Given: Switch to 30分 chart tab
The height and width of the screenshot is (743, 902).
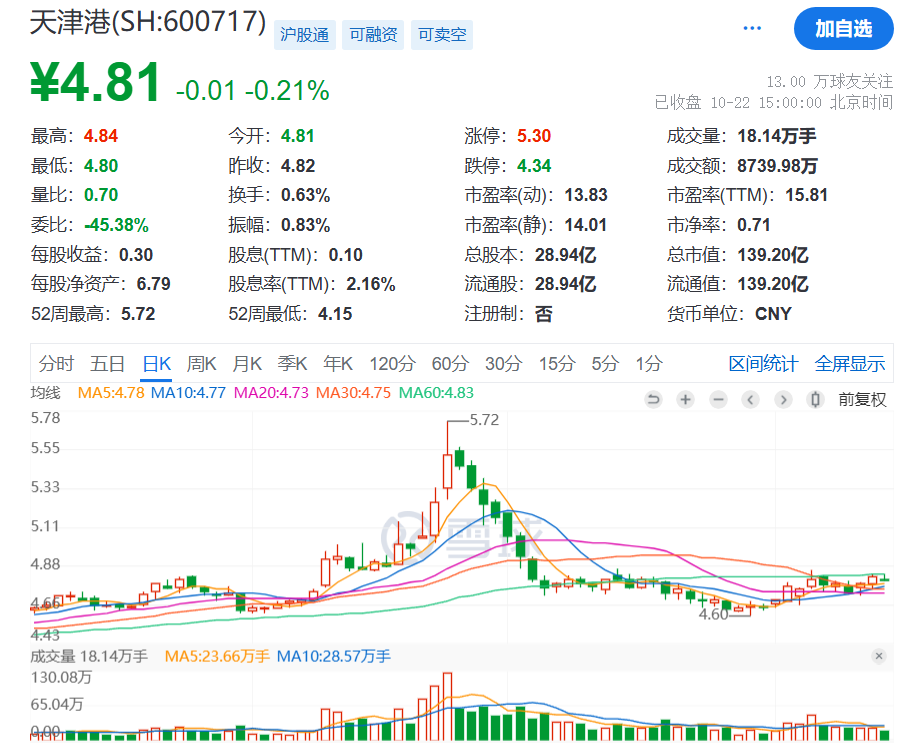Looking at the screenshot, I should (503, 363).
